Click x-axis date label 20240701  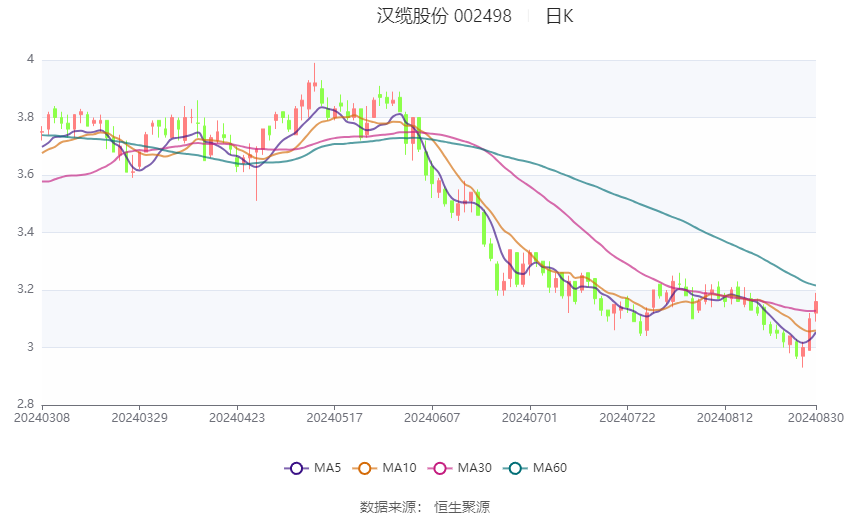[x=530, y=418]
